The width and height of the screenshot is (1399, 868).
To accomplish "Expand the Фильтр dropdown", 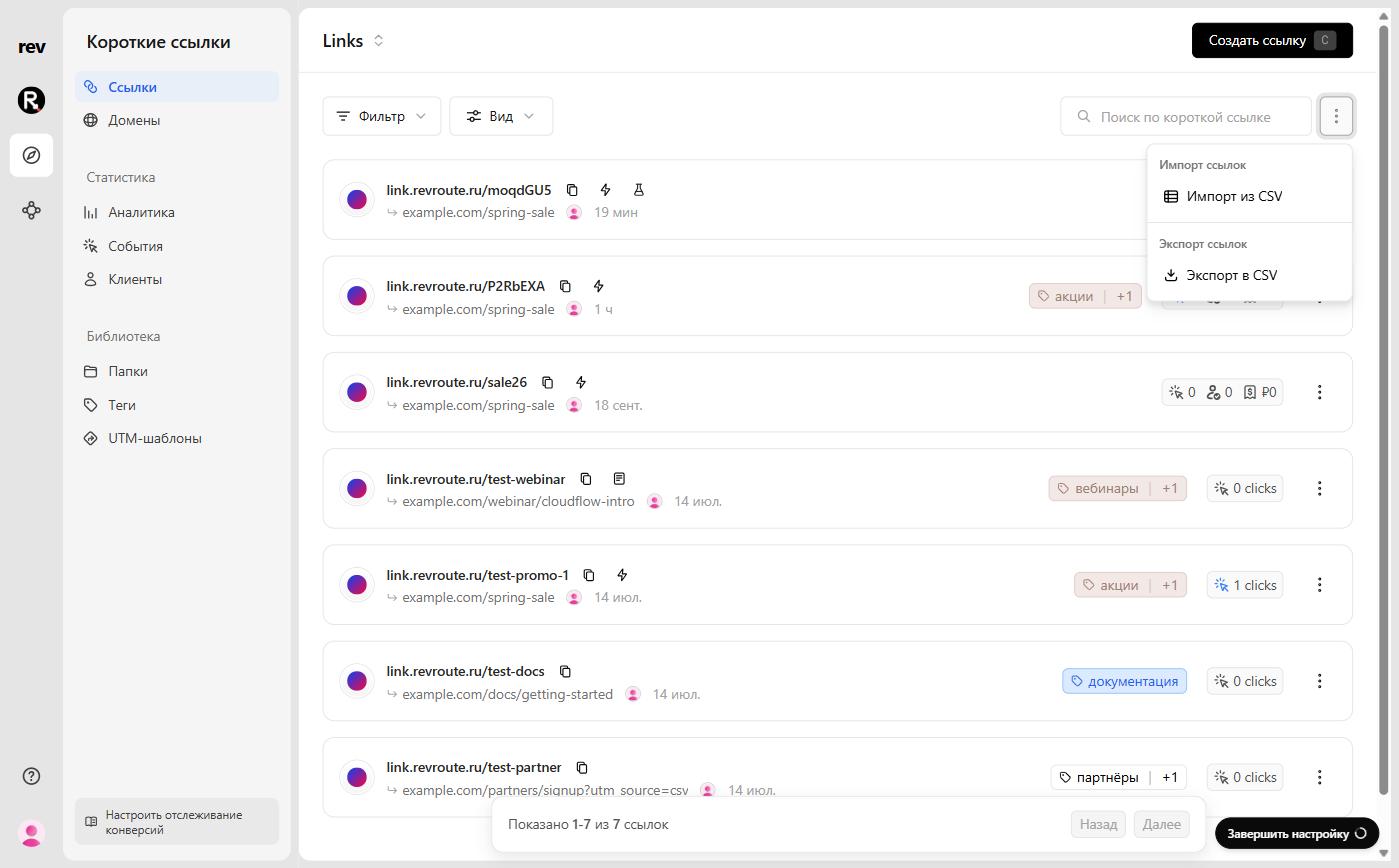I will (382, 116).
